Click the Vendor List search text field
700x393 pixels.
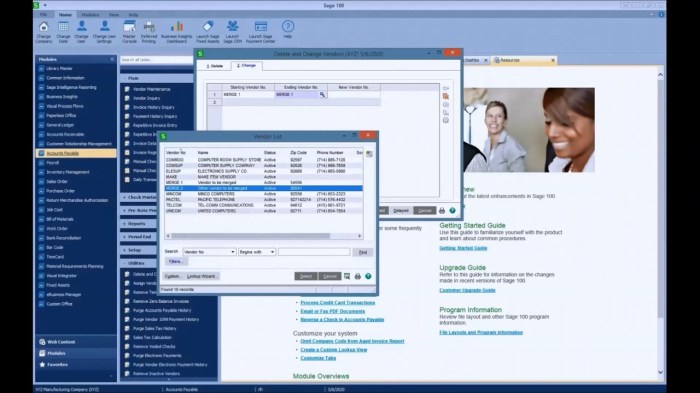pos(314,252)
